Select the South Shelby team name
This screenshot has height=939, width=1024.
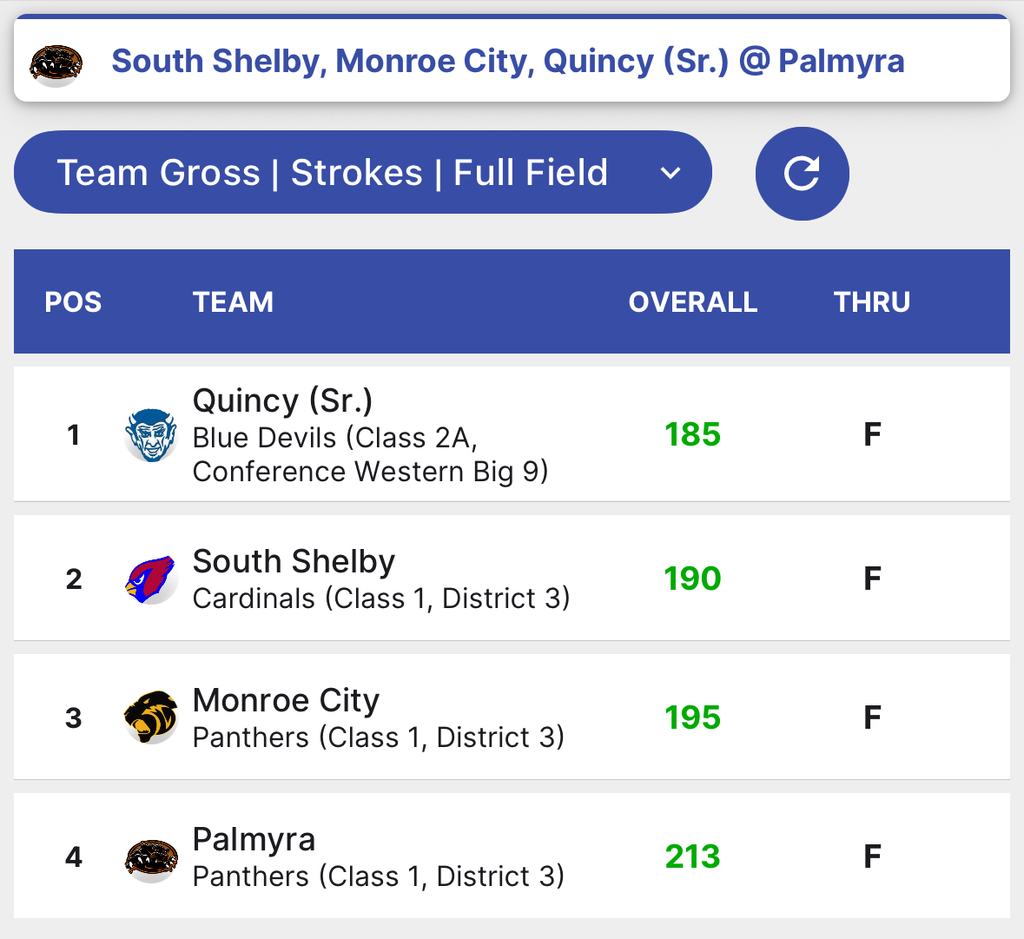[294, 561]
